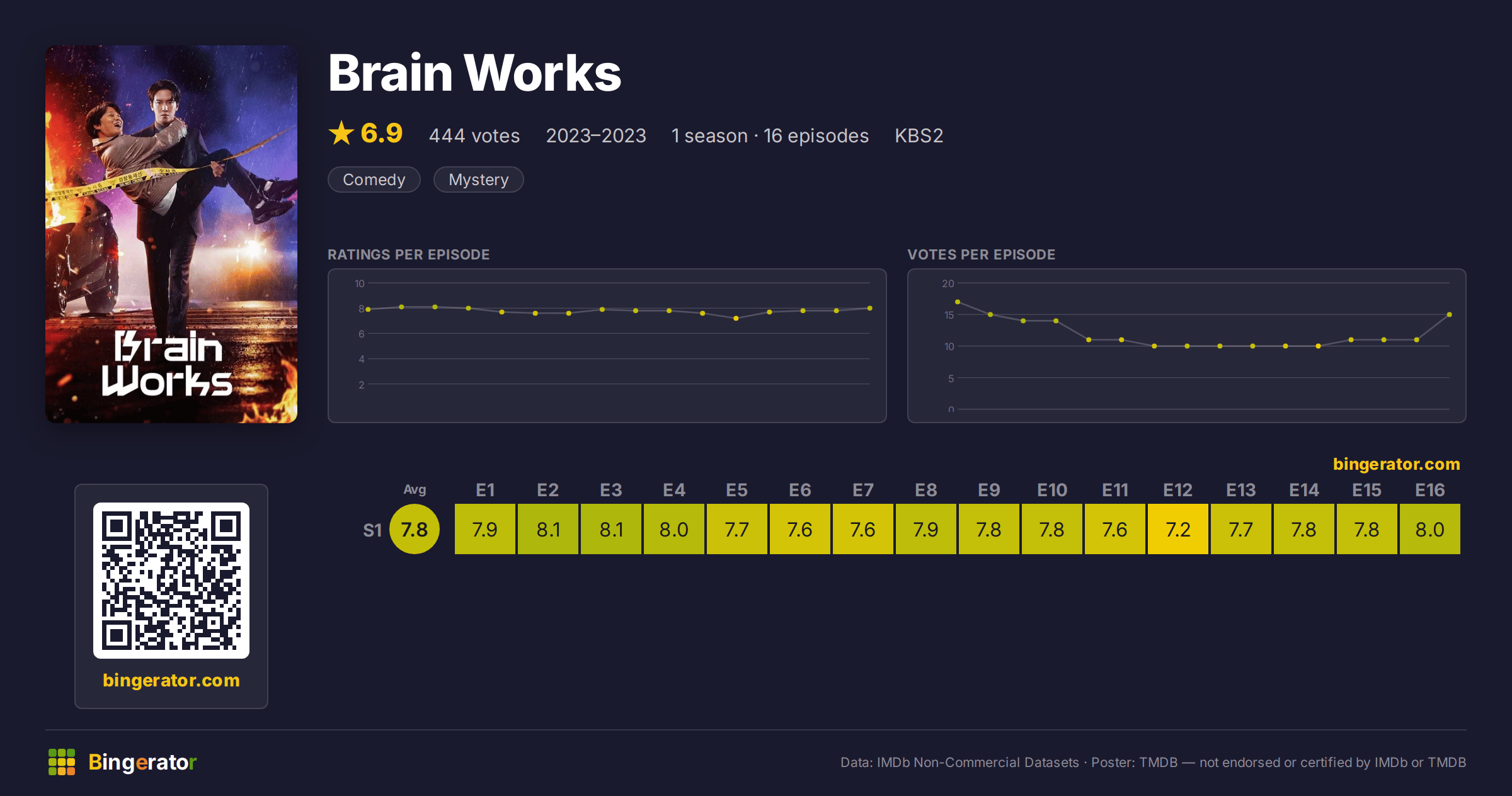Select episode E16 rating cell 8.0
1512x796 pixels.
(x=1430, y=529)
